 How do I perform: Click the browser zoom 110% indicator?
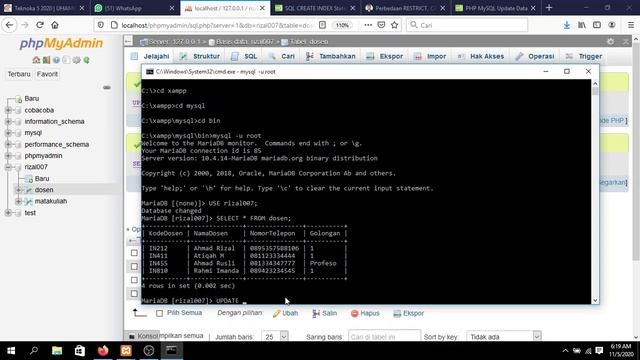(x=342, y=25)
